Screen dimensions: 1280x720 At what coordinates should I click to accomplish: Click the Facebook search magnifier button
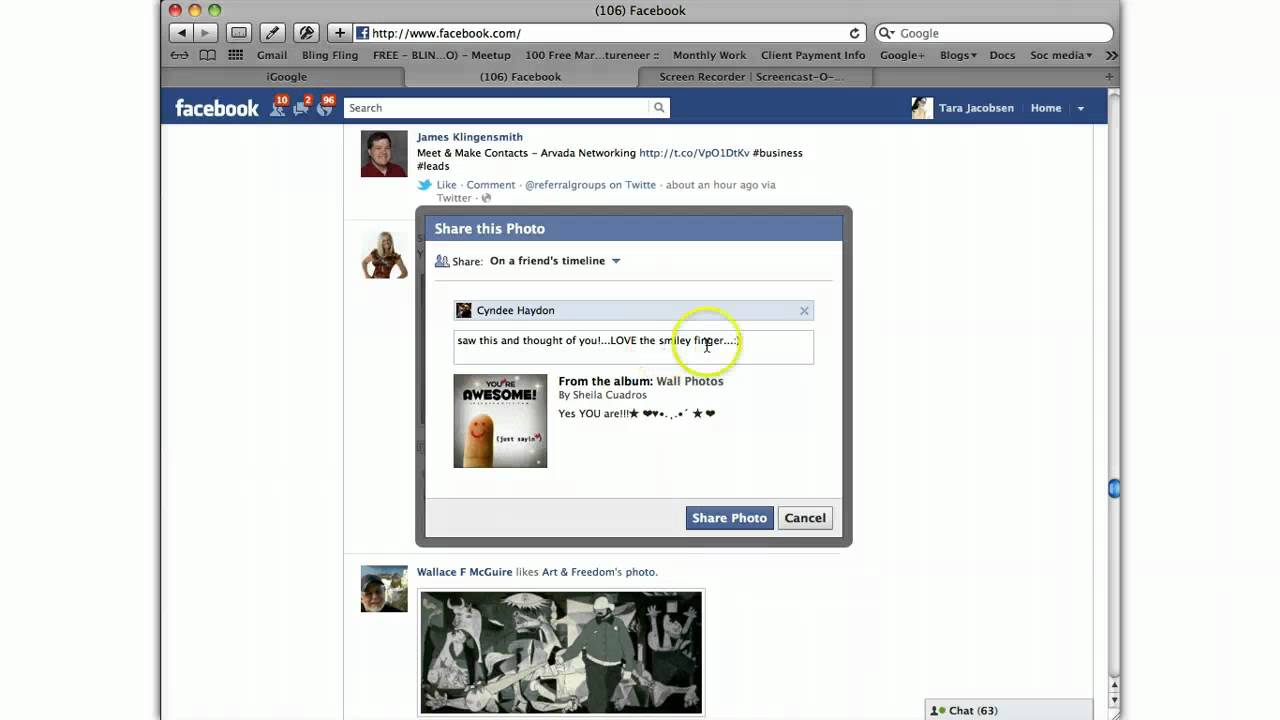pyautogui.click(x=659, y=108)
